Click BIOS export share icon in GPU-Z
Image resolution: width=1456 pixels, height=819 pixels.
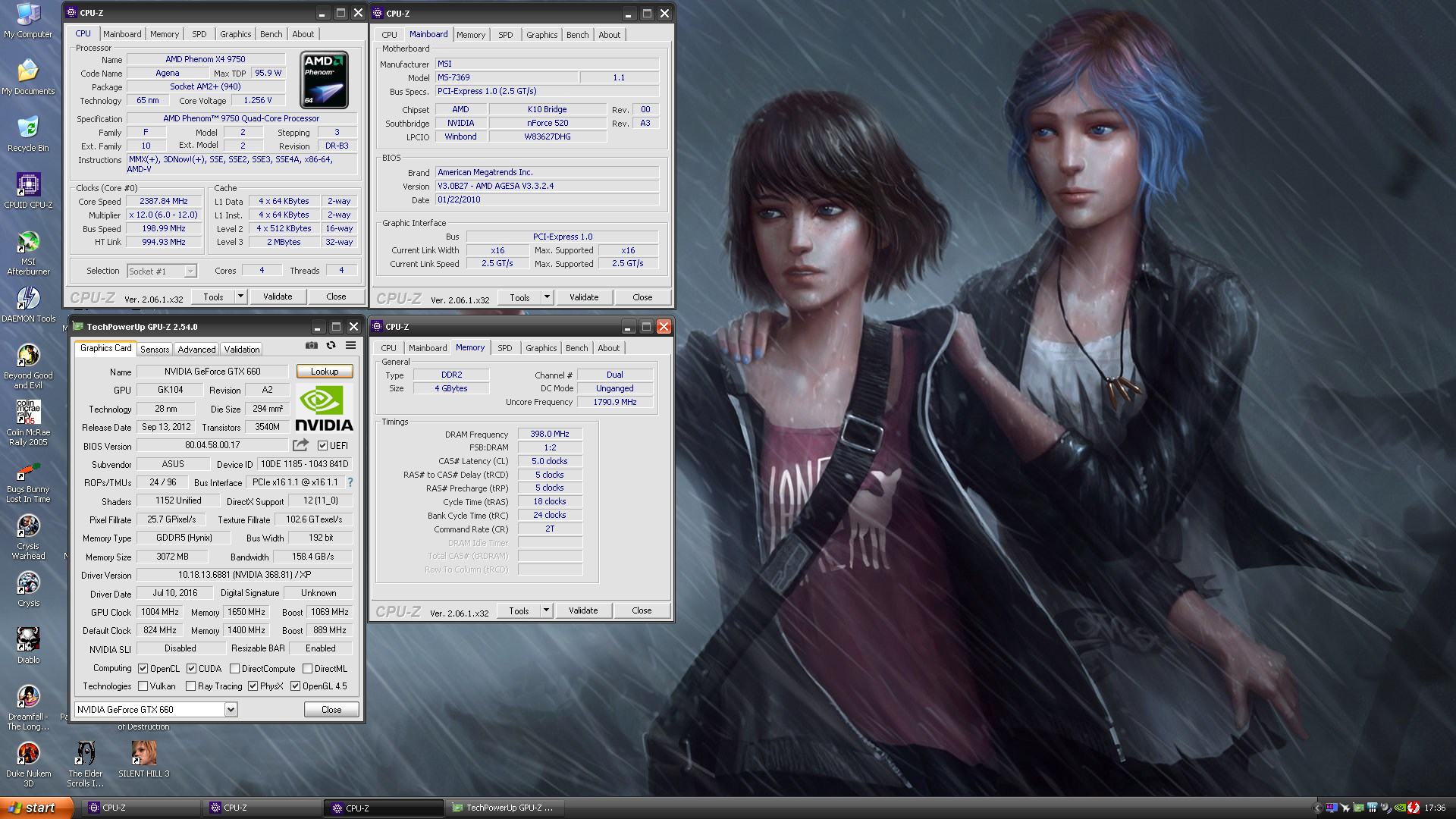pyautogui.click(x=301, y=445)
